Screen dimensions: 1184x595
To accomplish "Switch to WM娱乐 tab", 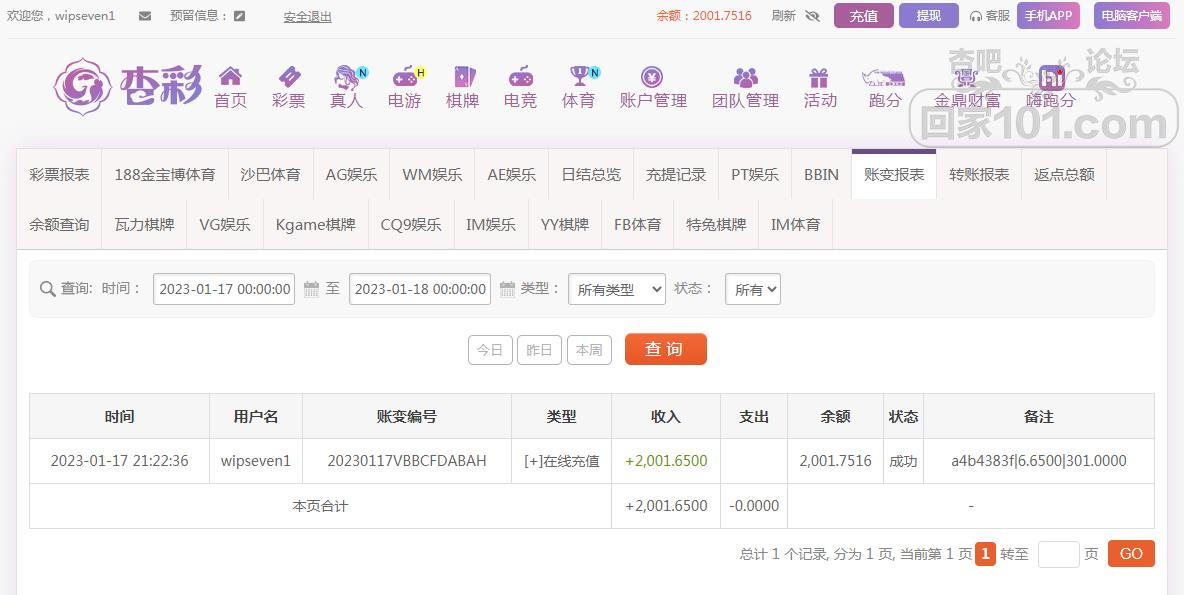I will pos(432,174).
